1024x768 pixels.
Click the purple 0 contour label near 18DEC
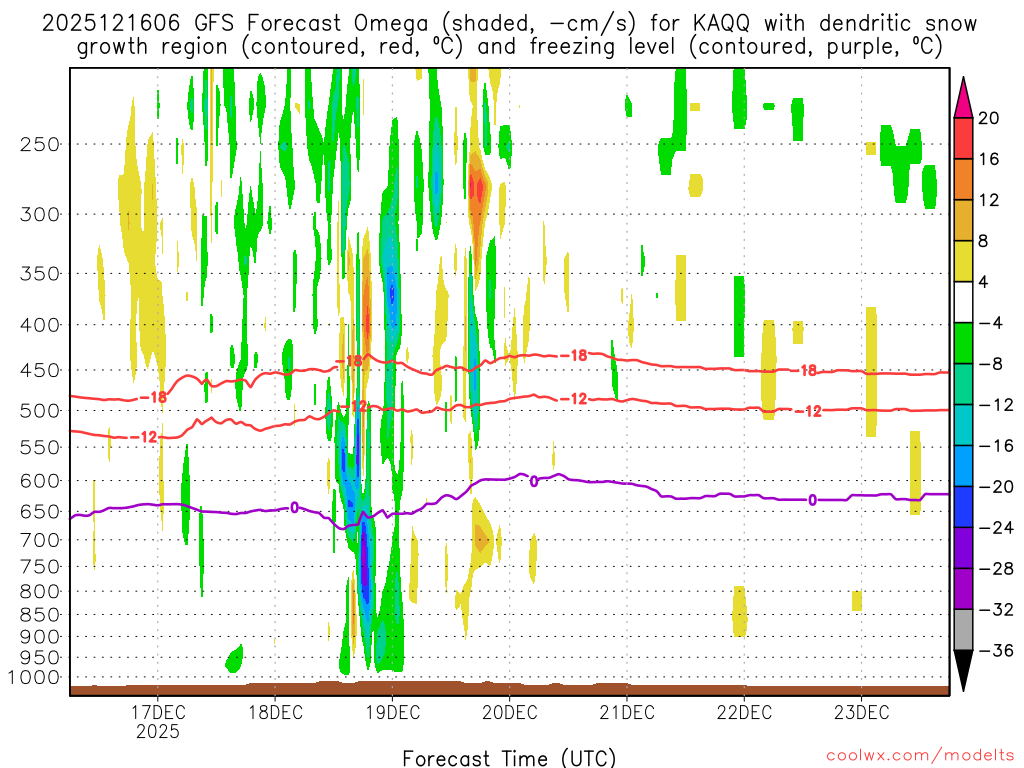tap(295, 507)
